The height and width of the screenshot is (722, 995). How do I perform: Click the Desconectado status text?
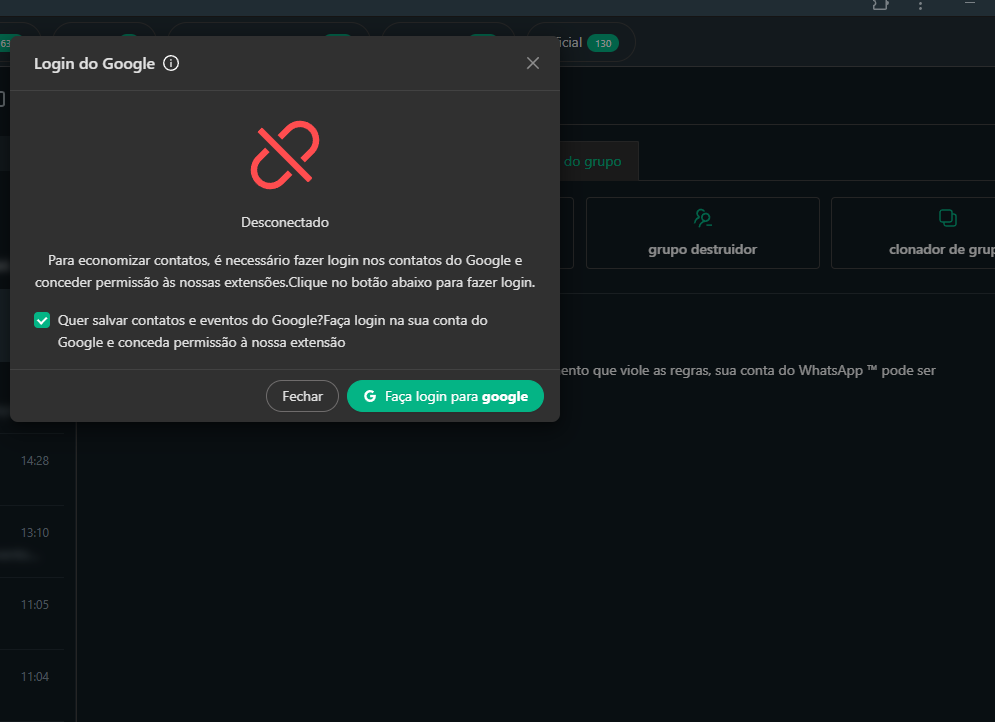(x=285, y=222)
